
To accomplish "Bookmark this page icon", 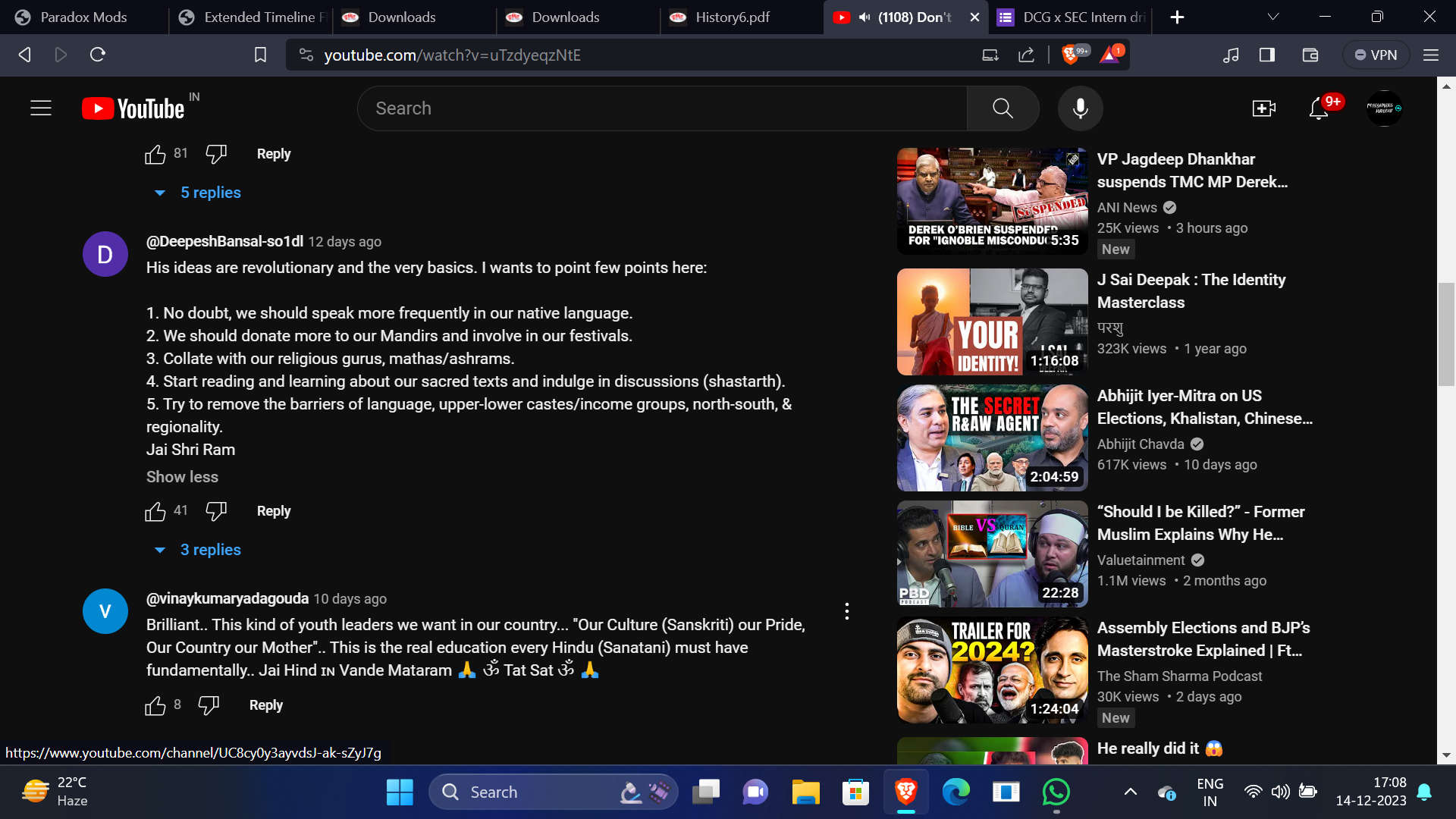I will point(260,55).
